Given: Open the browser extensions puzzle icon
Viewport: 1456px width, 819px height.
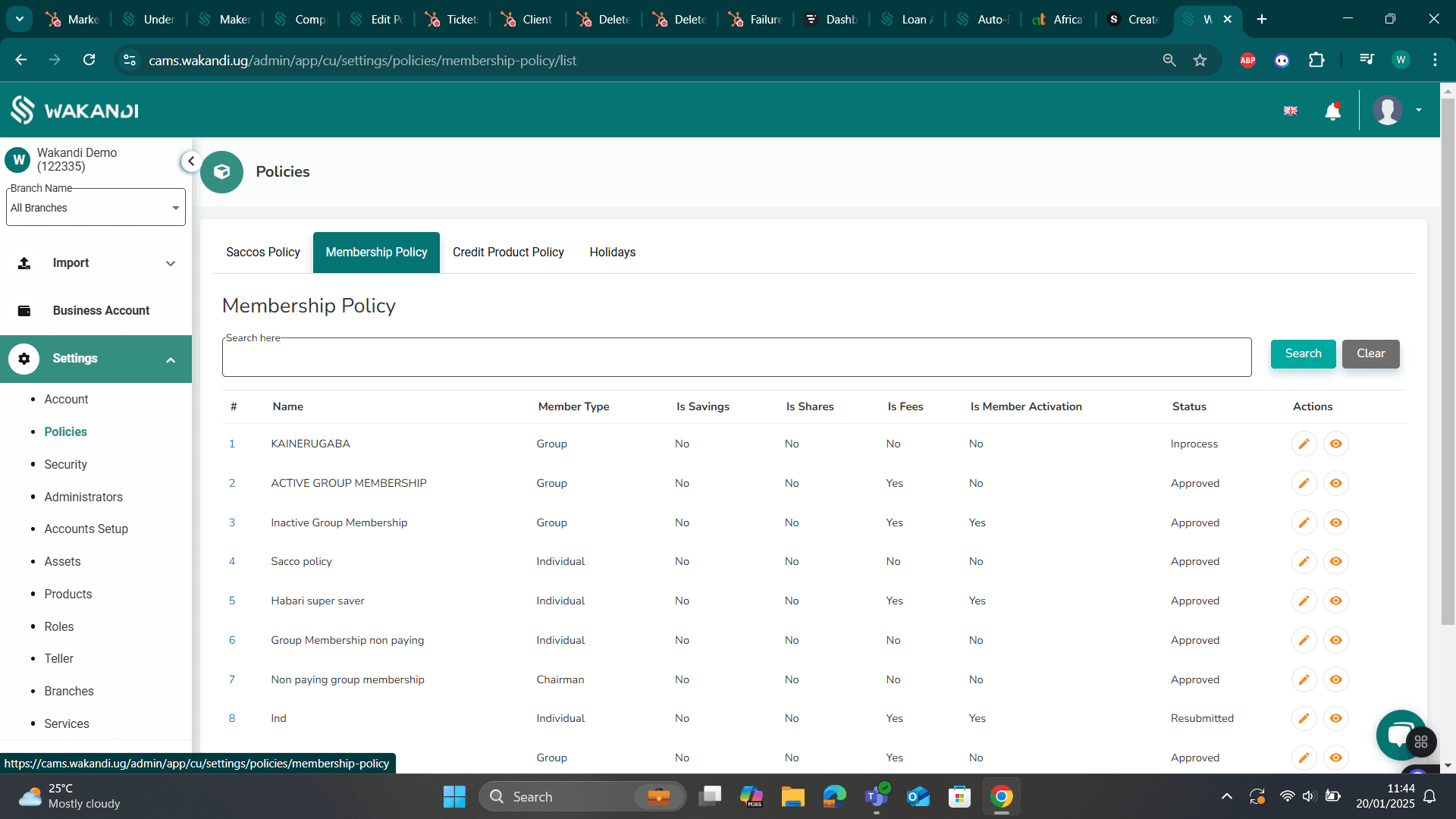Looking at the screenshot, I should (1316, 60).
